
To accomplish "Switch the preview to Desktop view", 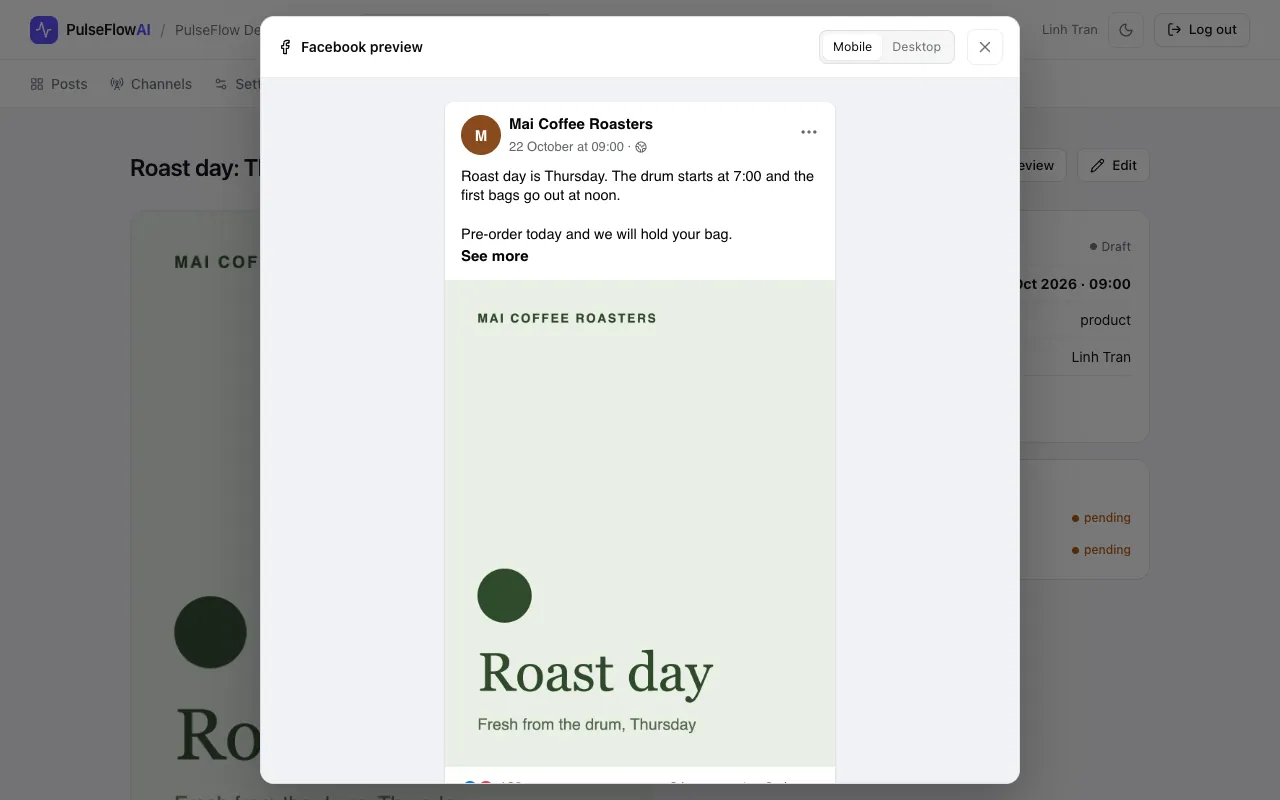I will coord(916,47).
